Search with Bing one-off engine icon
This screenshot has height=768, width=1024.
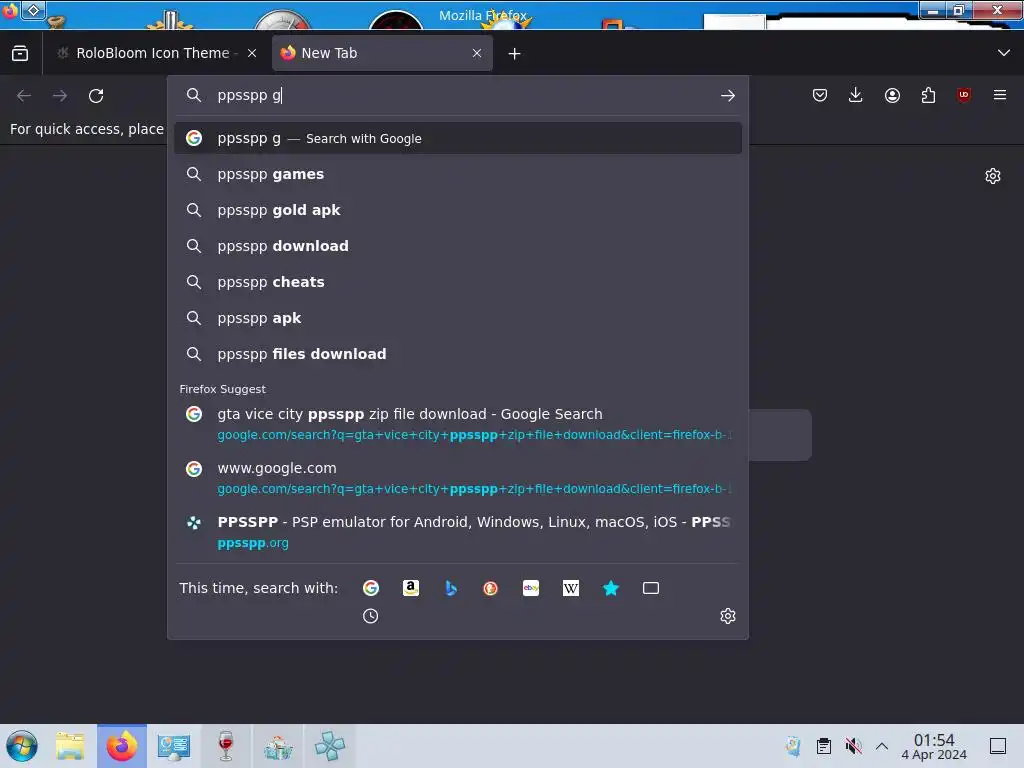(x=451, y=588)
